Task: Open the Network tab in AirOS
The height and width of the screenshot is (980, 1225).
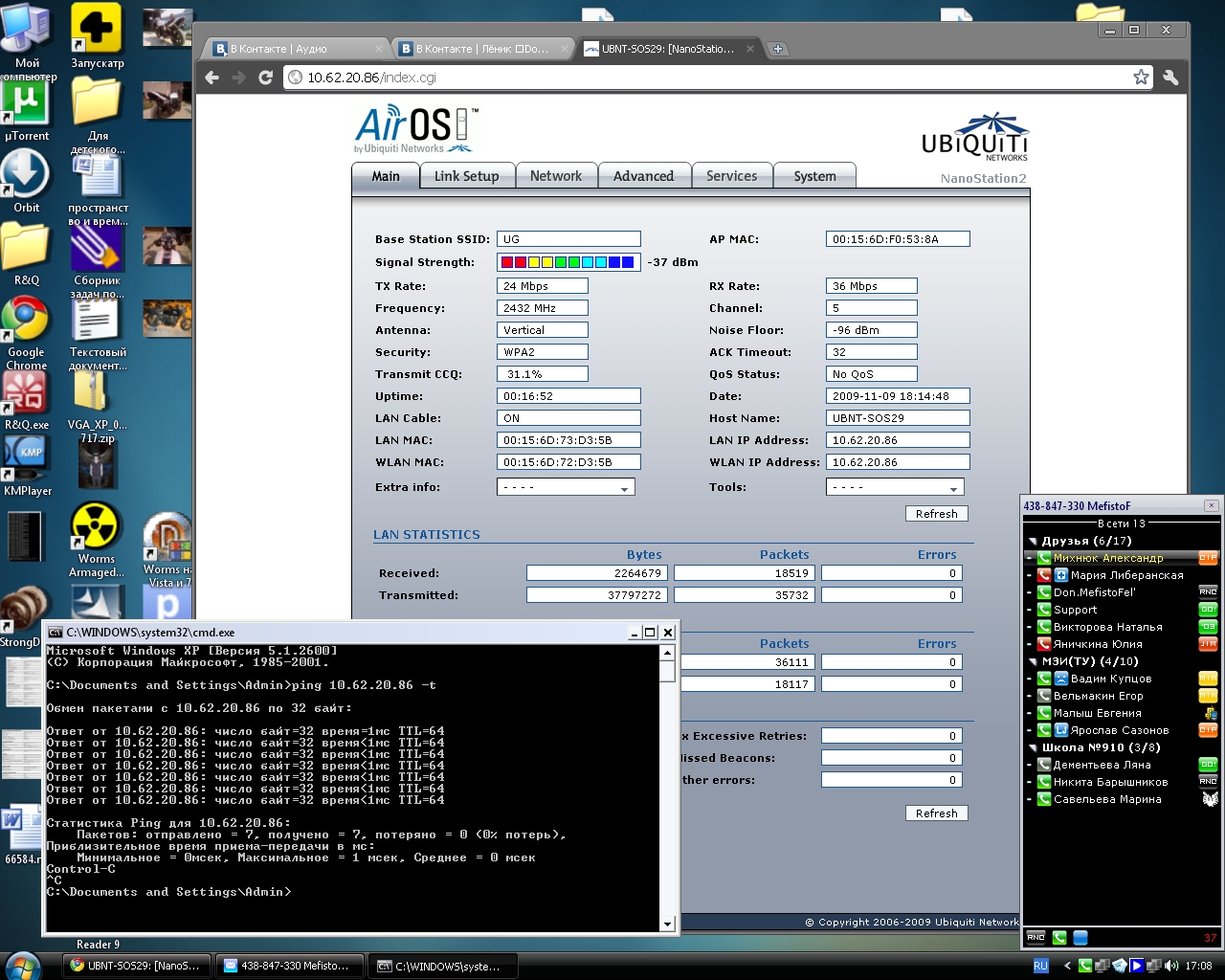Action: [x=556, y=176]
